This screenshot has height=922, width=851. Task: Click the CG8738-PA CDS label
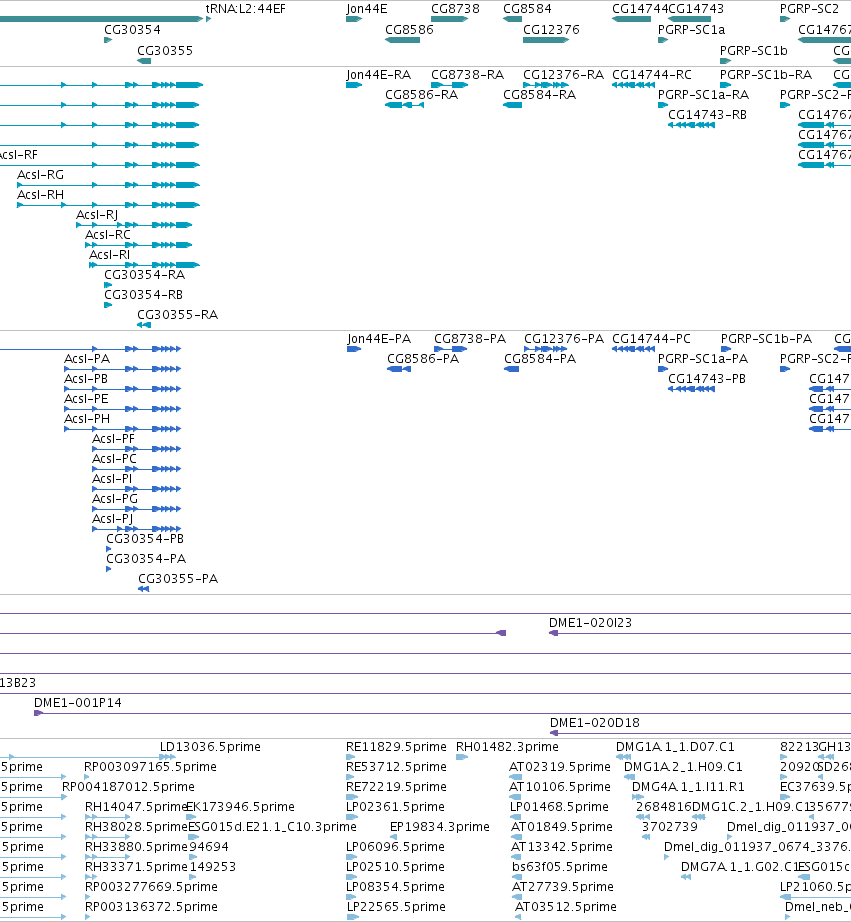click(470, 339)
